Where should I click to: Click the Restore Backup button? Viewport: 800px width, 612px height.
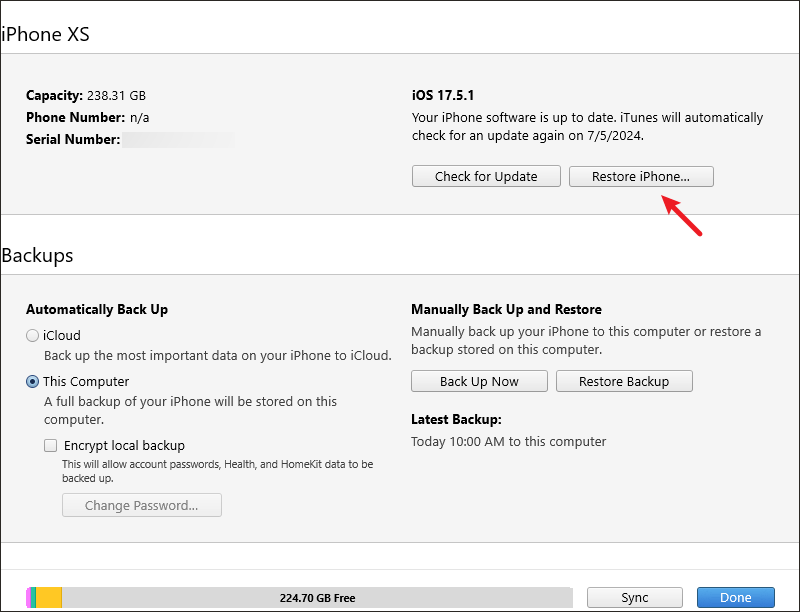(x=624, y=381)
